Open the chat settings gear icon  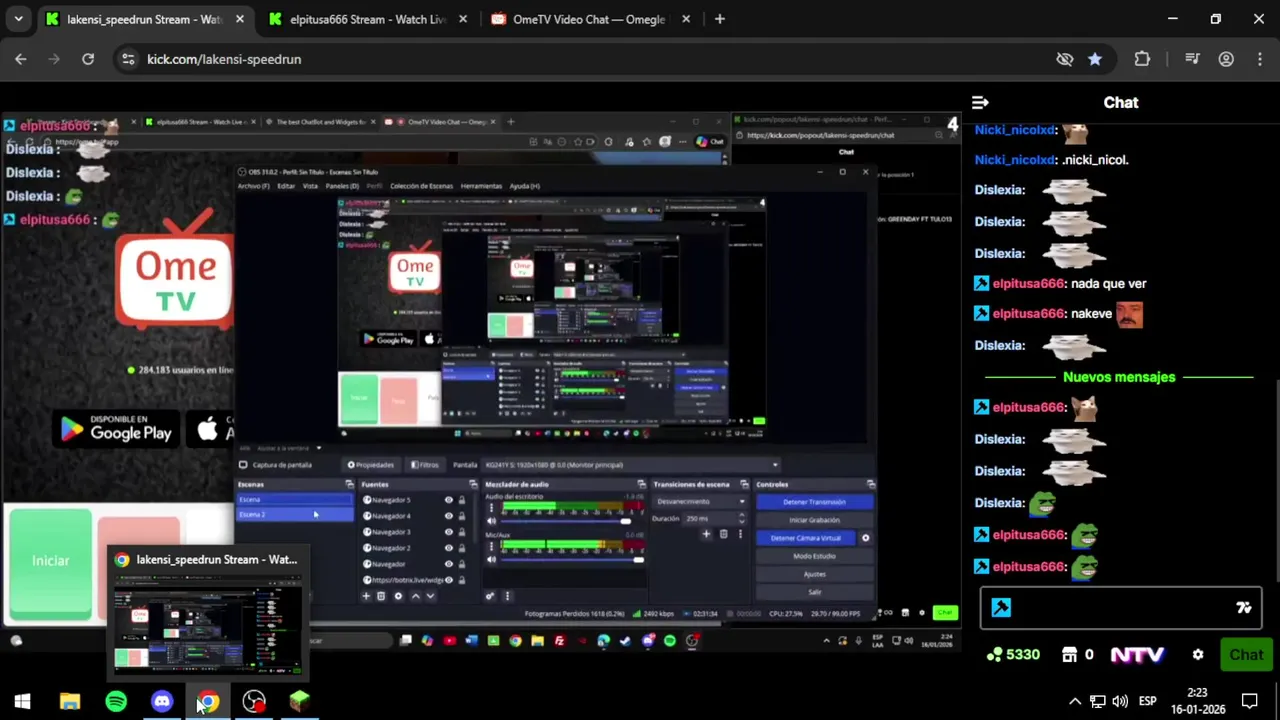click(1197, 655)
